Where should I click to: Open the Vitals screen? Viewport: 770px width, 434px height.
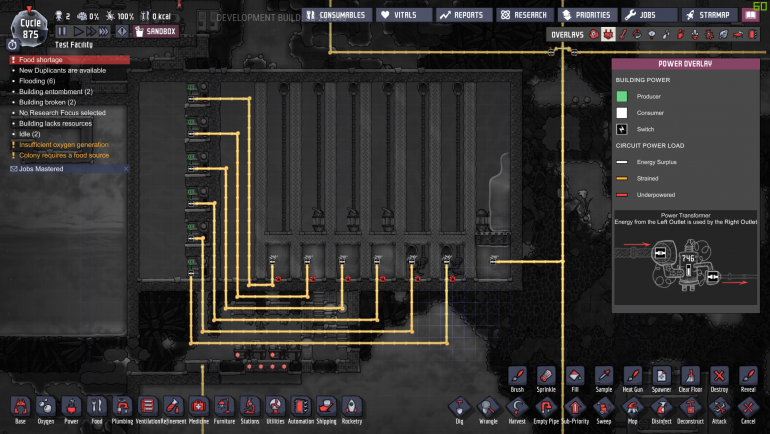(x=404, y=15)
